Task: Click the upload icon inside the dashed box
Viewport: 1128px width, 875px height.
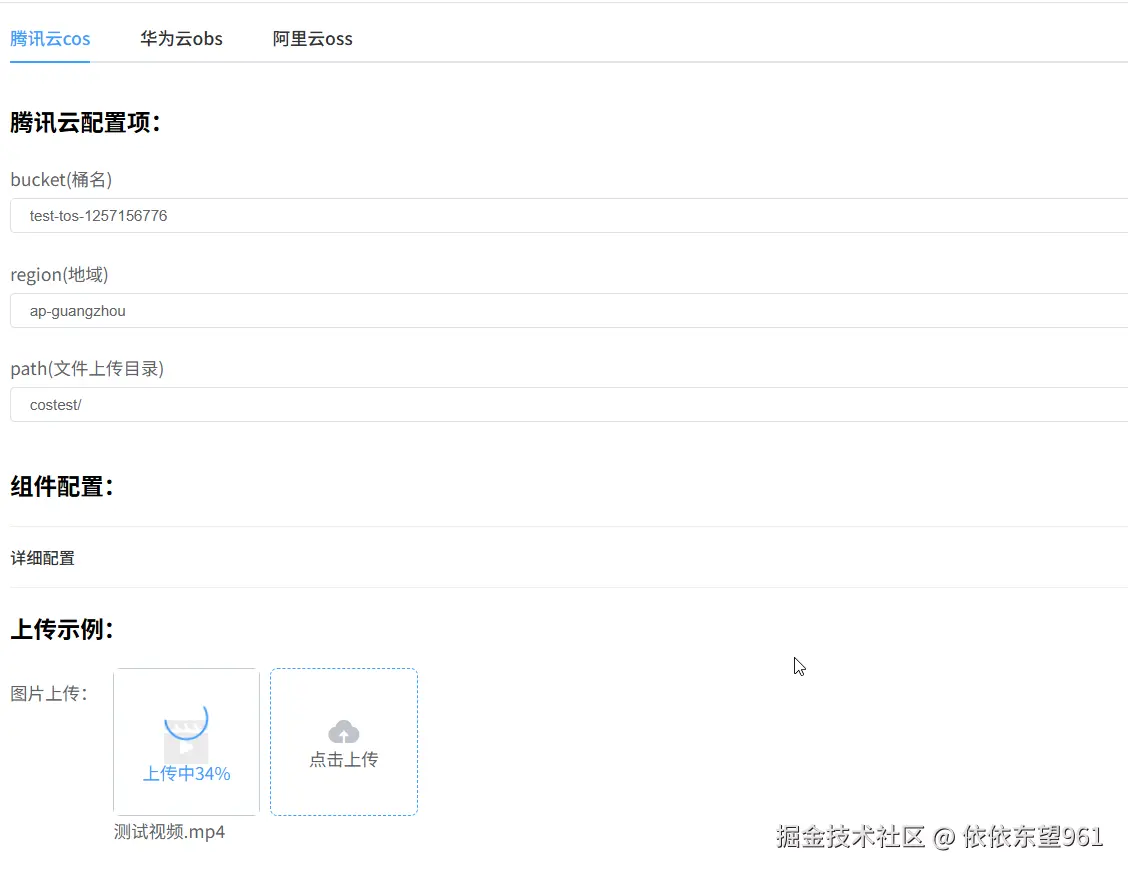Action: click(x=343, y=731)
